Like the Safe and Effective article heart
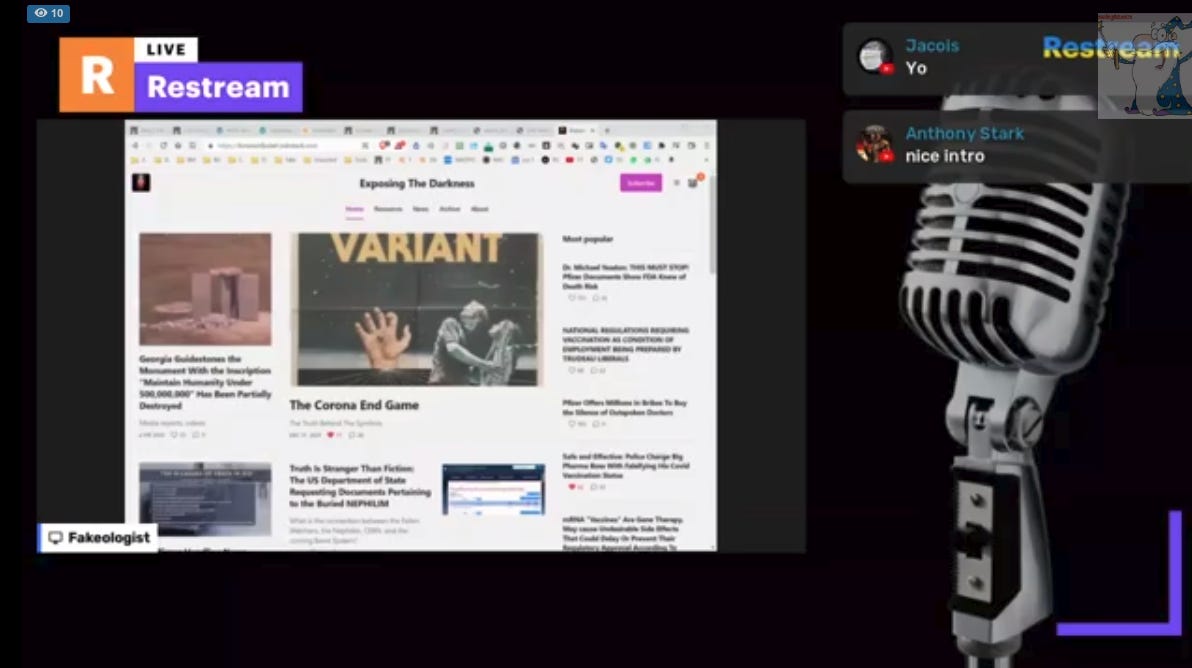 click(572, 486)
